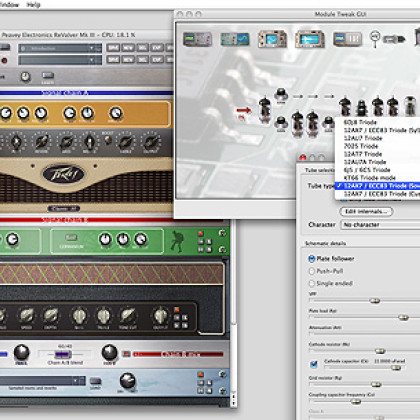Adjust the TONE CUT knob on diamond-grille amp
Screen dimensions: 420x420
128,315
